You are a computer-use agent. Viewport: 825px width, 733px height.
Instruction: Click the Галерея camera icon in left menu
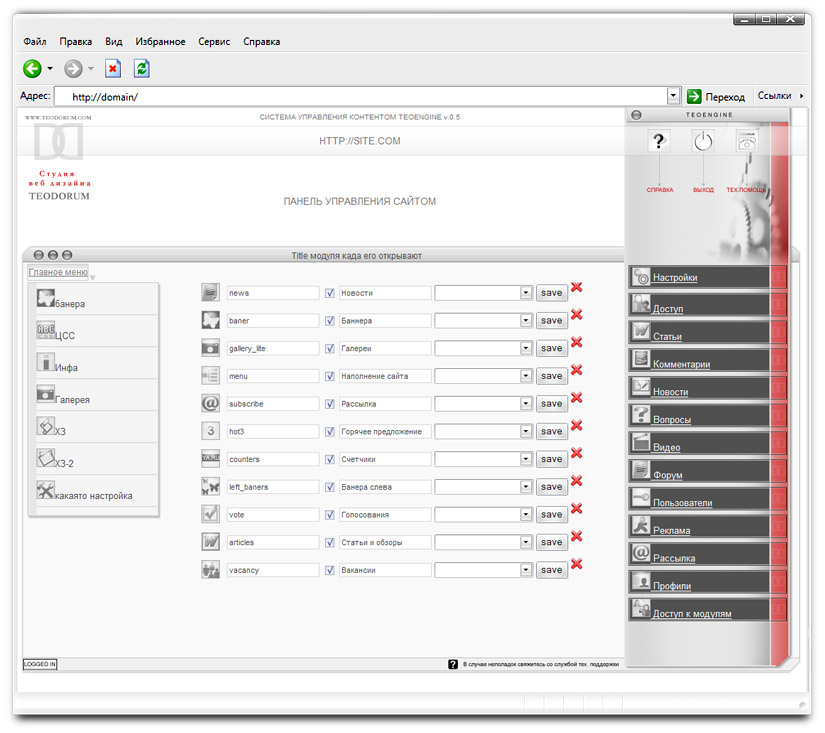coord(46,393)
